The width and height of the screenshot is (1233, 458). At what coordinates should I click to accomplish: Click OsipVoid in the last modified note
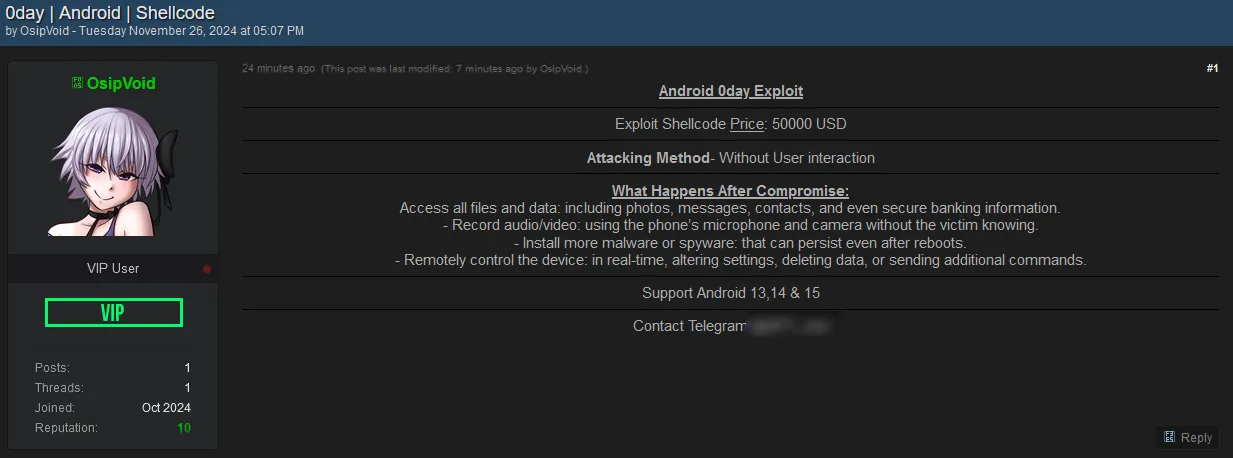(x=562, y=69)
